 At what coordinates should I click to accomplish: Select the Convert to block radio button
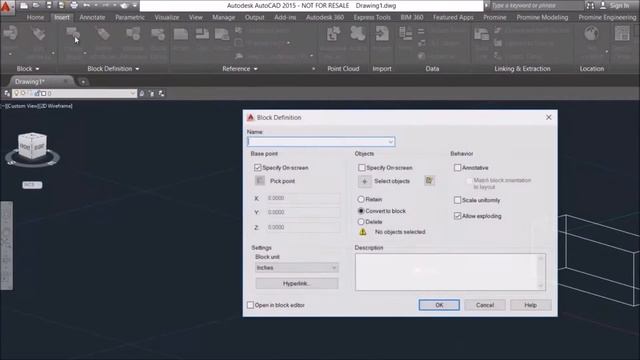[361, 211]
